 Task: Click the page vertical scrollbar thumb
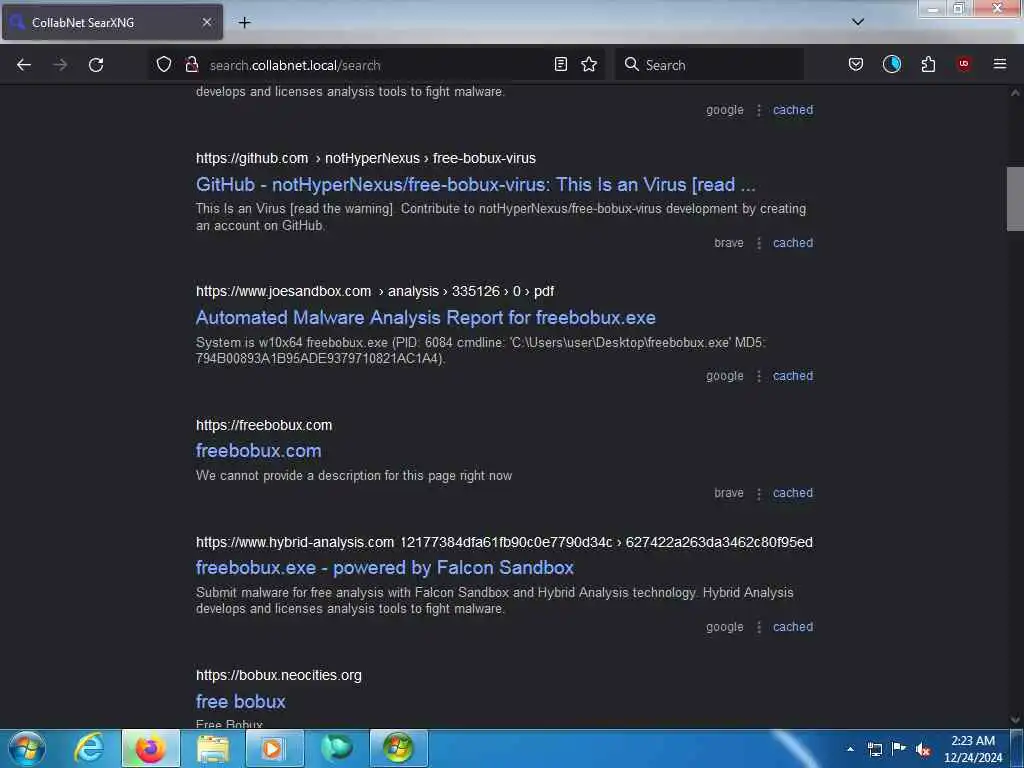tap(1015, 199)
